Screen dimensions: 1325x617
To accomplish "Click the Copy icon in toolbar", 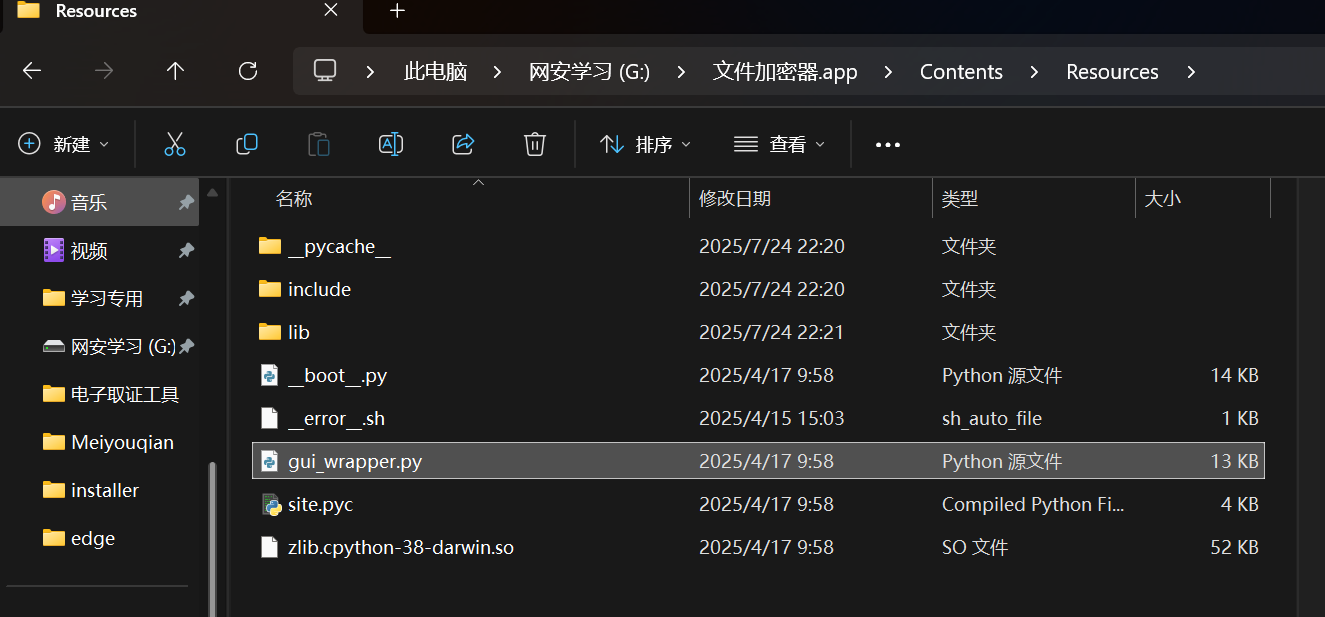I will [x=247, y=144].
